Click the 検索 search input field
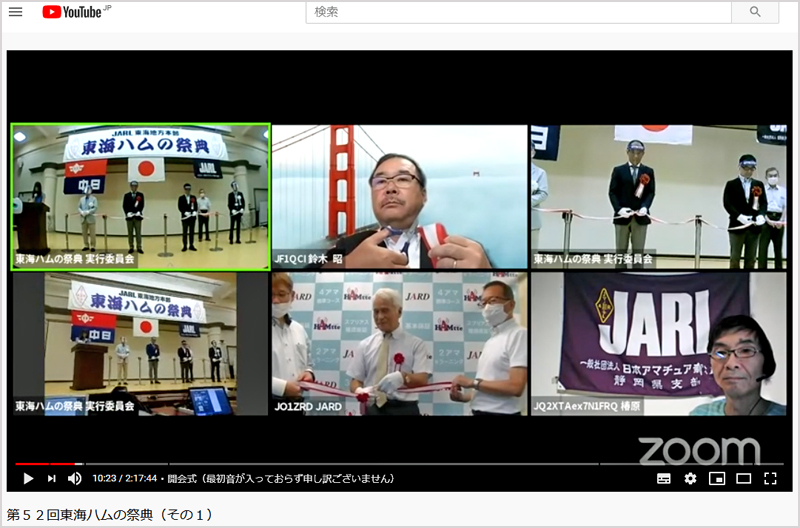Viewport: 800px width, 528px height. click(x=518, y=12)
